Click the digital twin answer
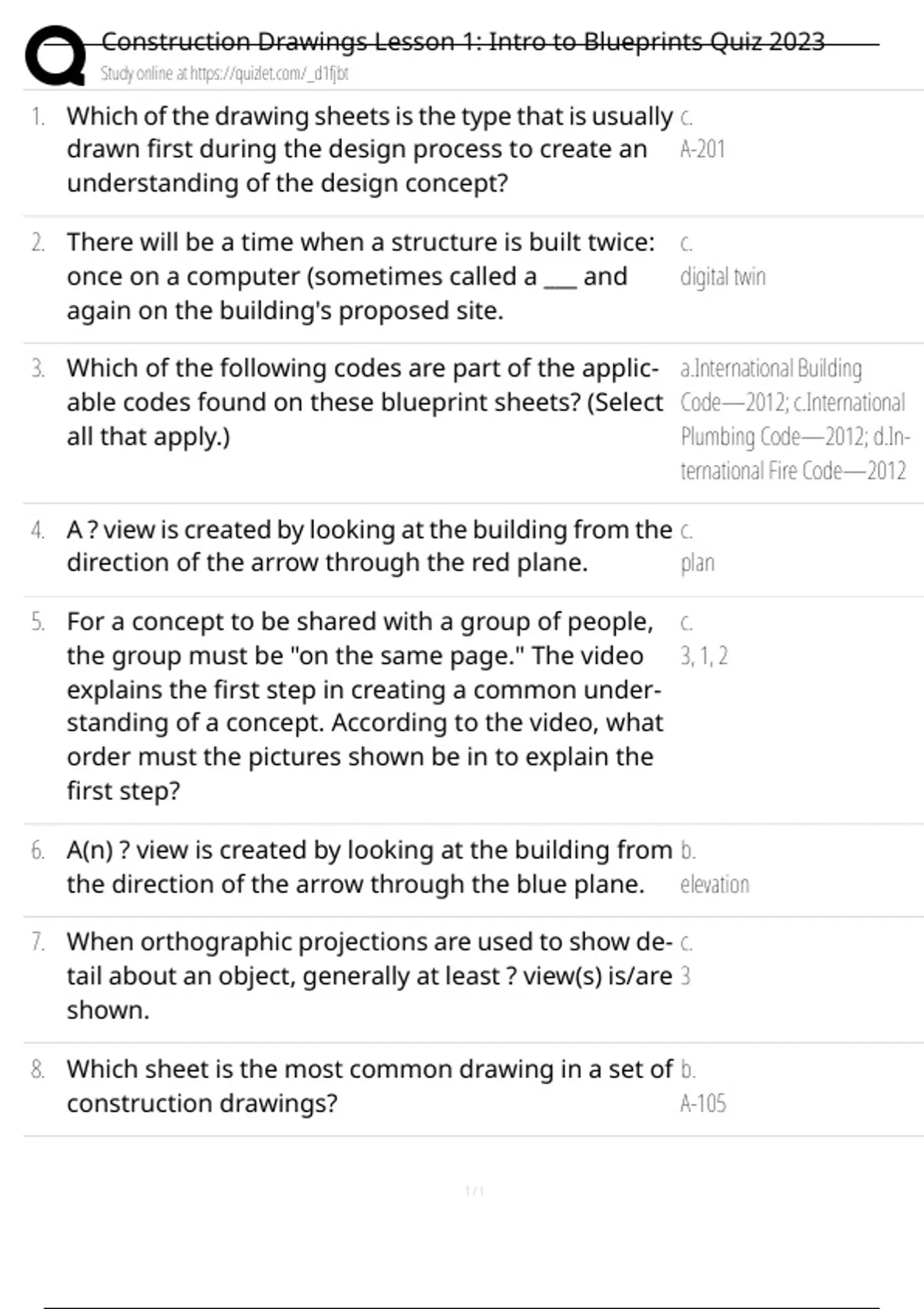The width and height of the screenshot is (924, 1309). point(722,276)
